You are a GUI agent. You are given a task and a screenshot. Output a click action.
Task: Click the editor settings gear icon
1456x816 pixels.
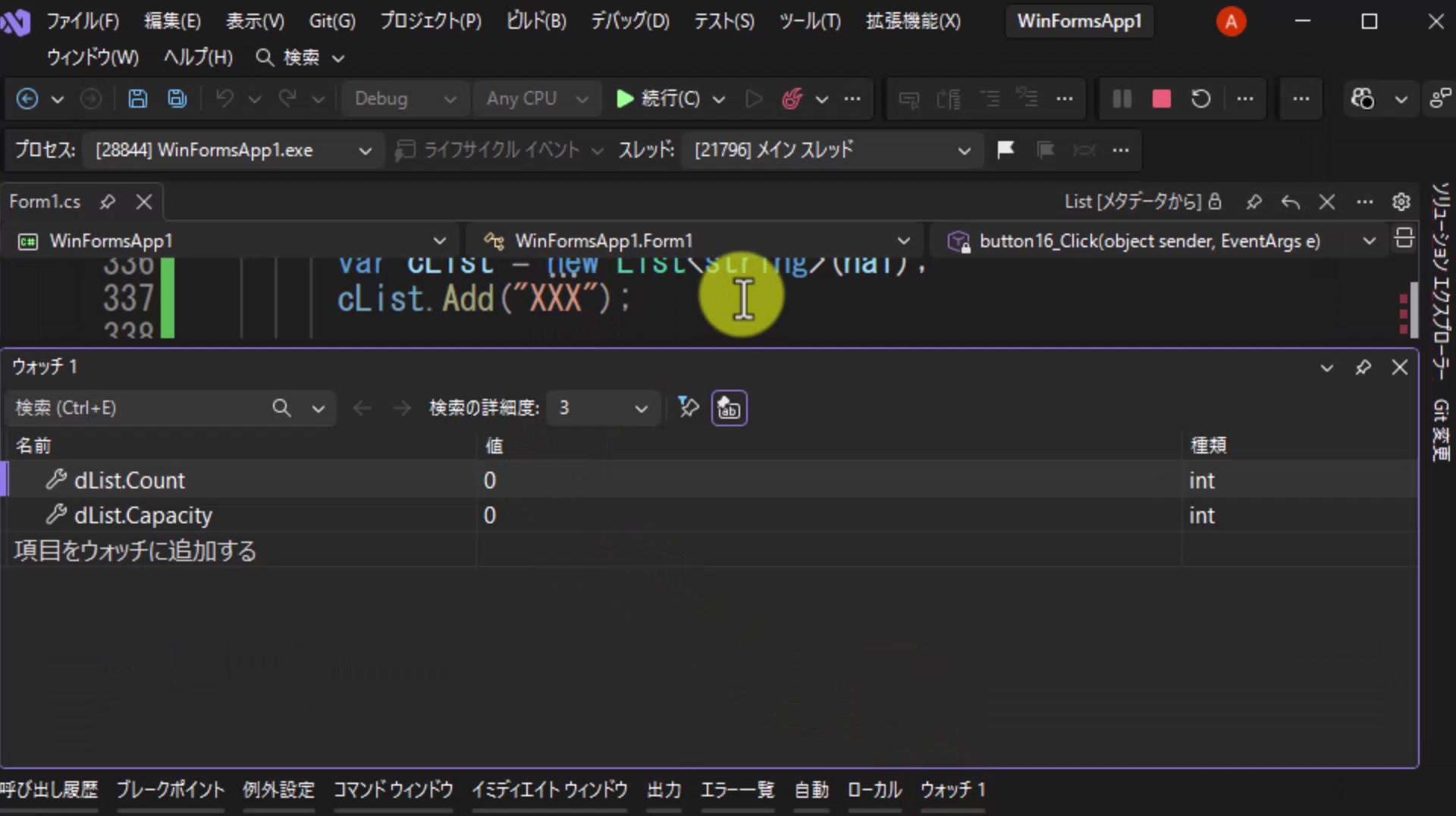1401,202
